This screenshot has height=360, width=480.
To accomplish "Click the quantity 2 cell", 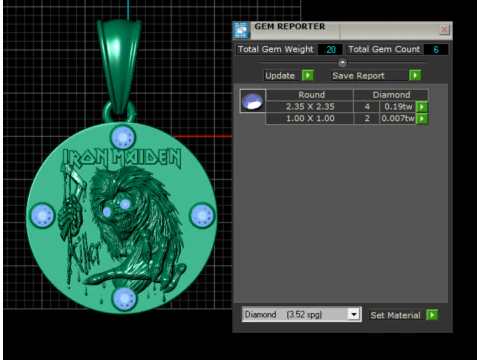I will coord(367,118).
